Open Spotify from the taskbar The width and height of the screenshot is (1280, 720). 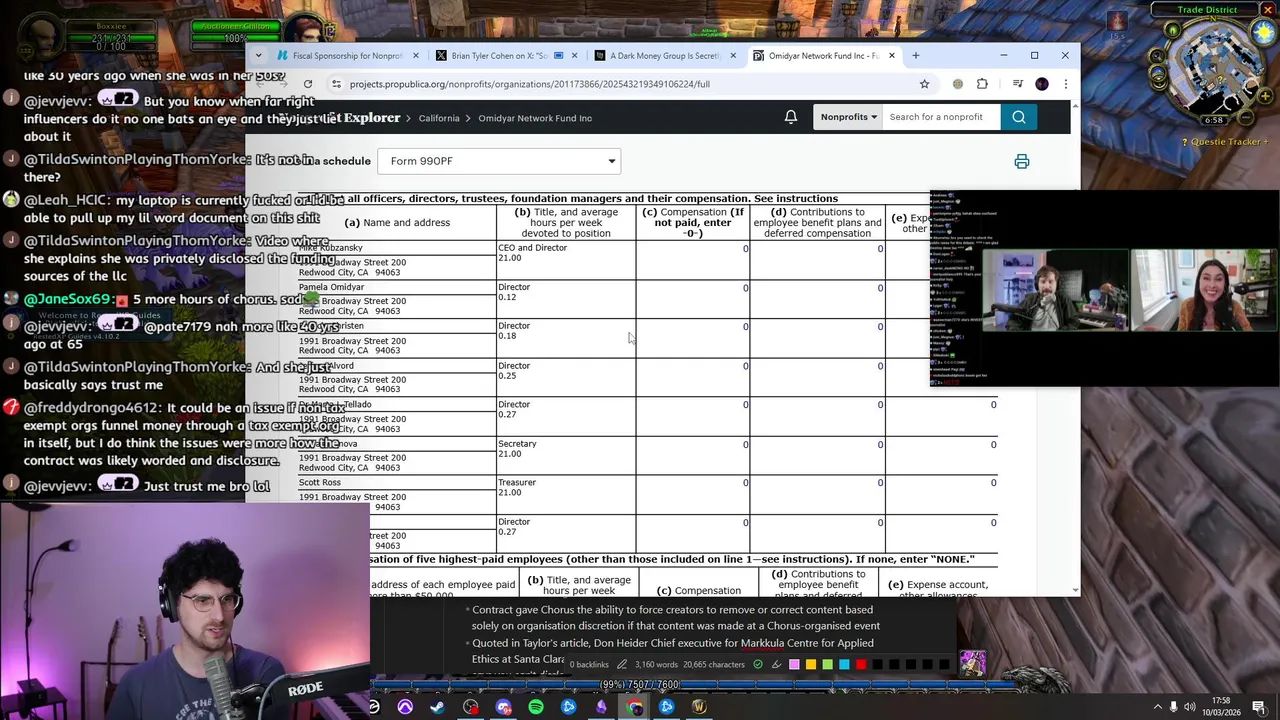536,707
